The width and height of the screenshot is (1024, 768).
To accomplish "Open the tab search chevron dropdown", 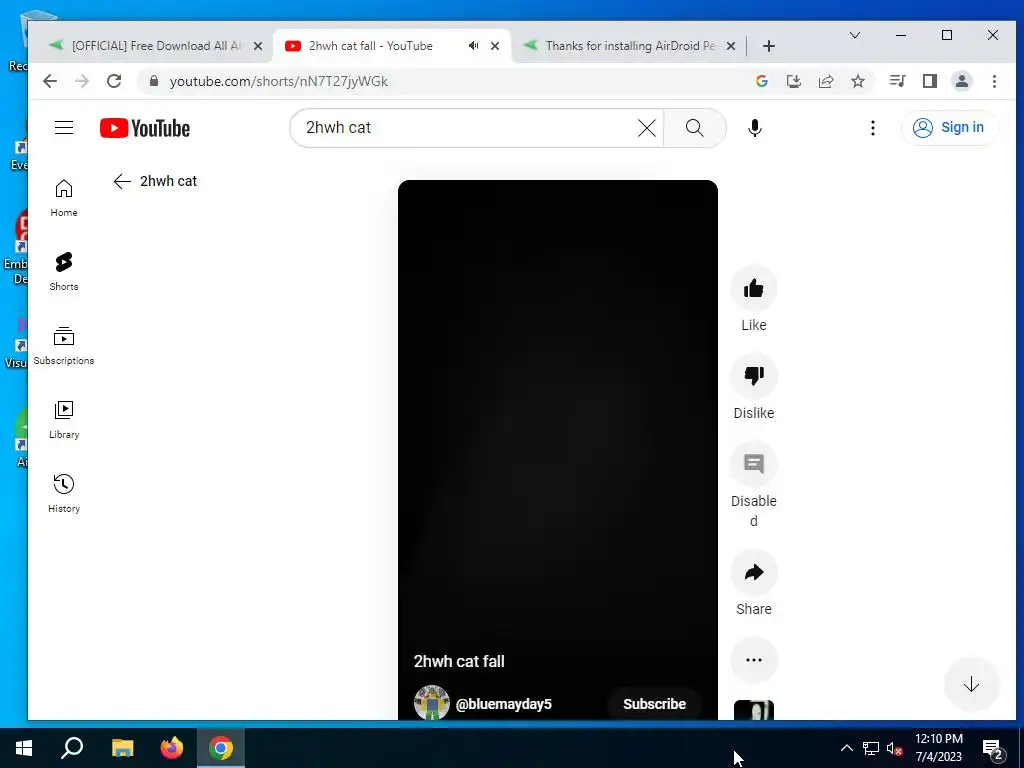I will coord(854,35).
